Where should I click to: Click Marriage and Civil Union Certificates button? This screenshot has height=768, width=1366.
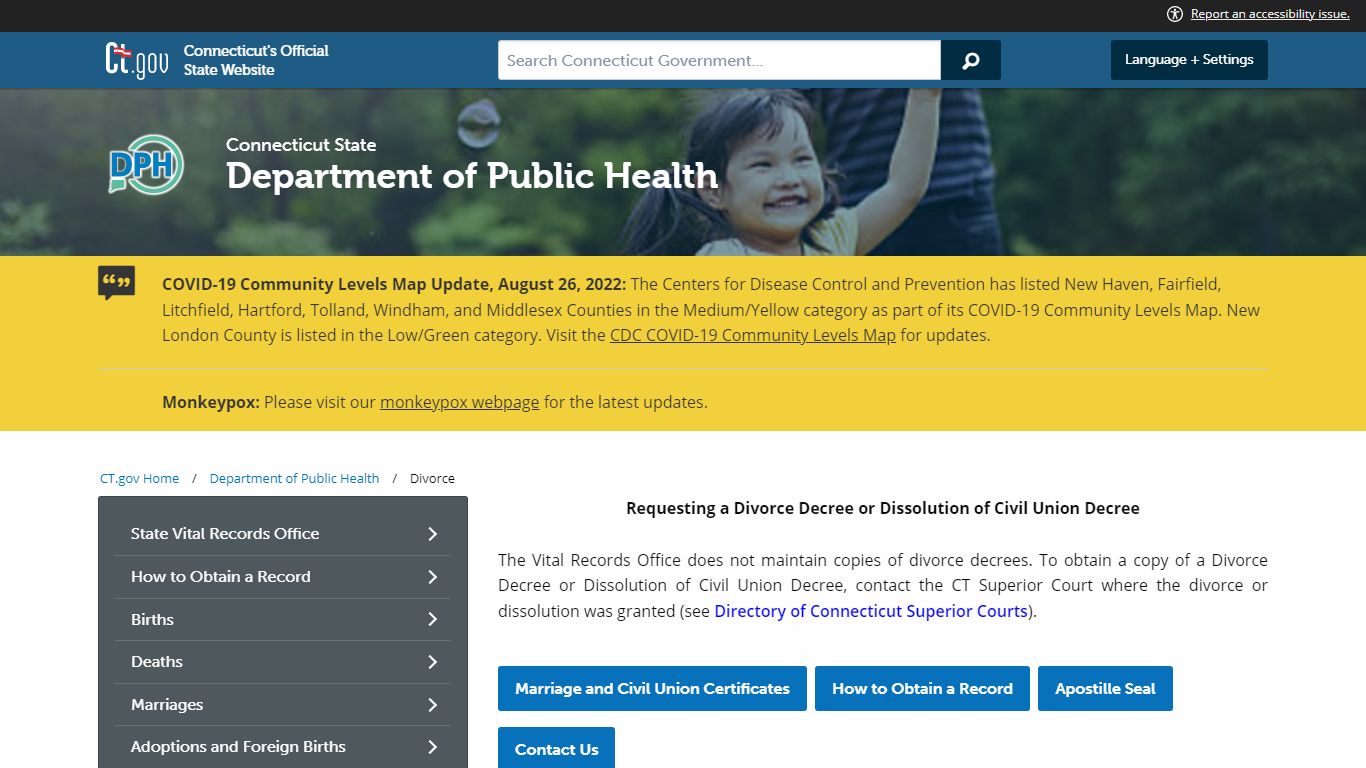click(x=652, y=689)
